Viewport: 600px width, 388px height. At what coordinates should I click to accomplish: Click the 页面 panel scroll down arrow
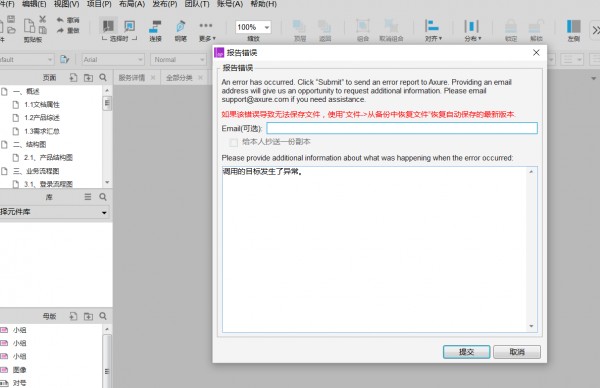click(107, 183)
